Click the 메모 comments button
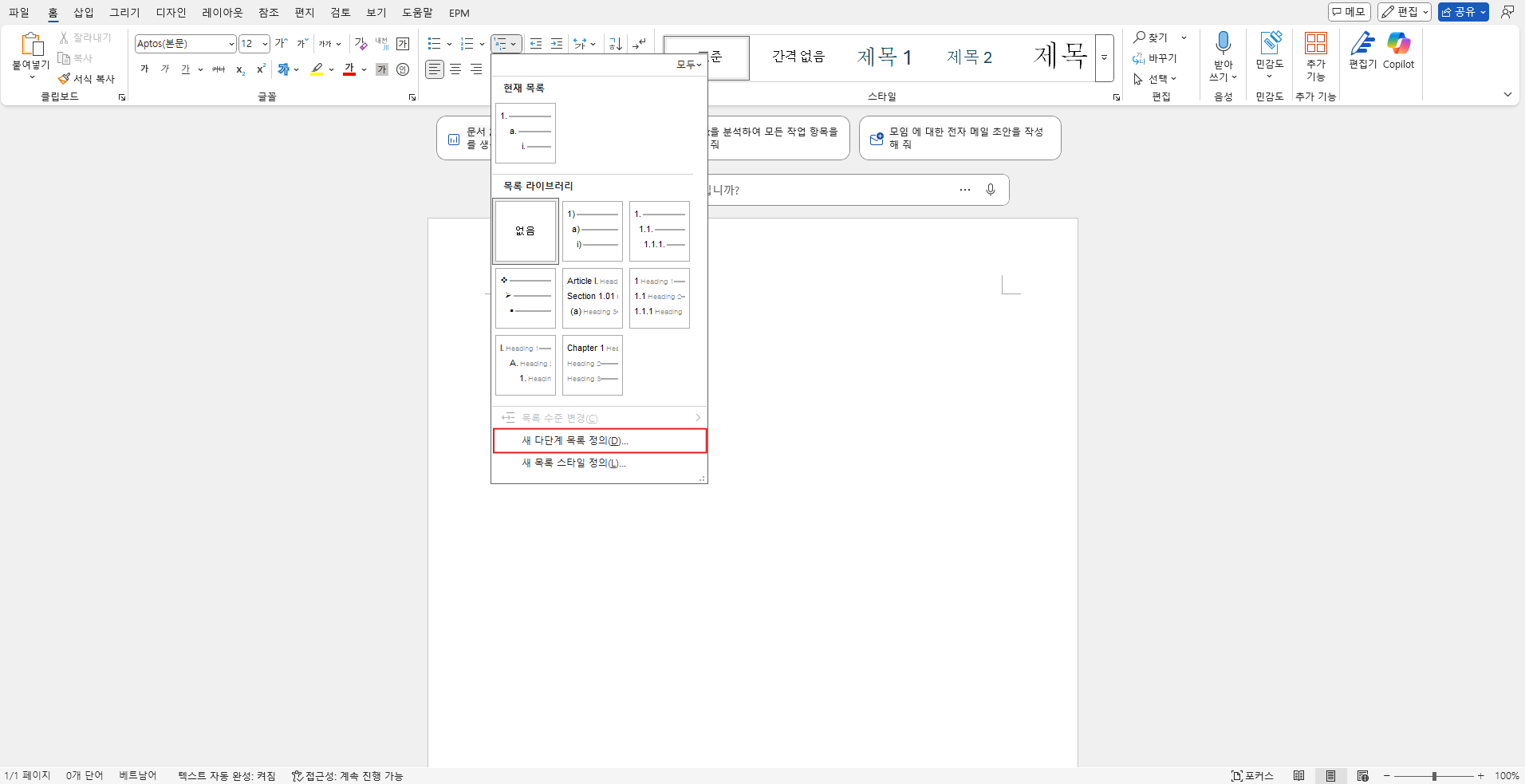 coord(1349,12)
